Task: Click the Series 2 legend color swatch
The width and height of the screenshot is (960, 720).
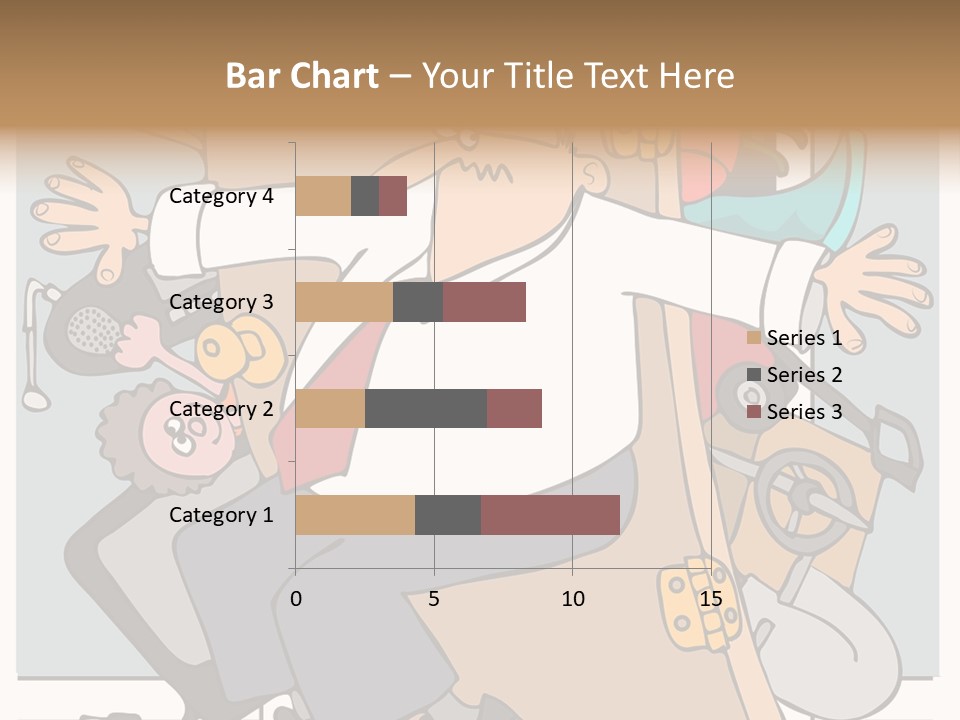Action: [x=753, y=375]
